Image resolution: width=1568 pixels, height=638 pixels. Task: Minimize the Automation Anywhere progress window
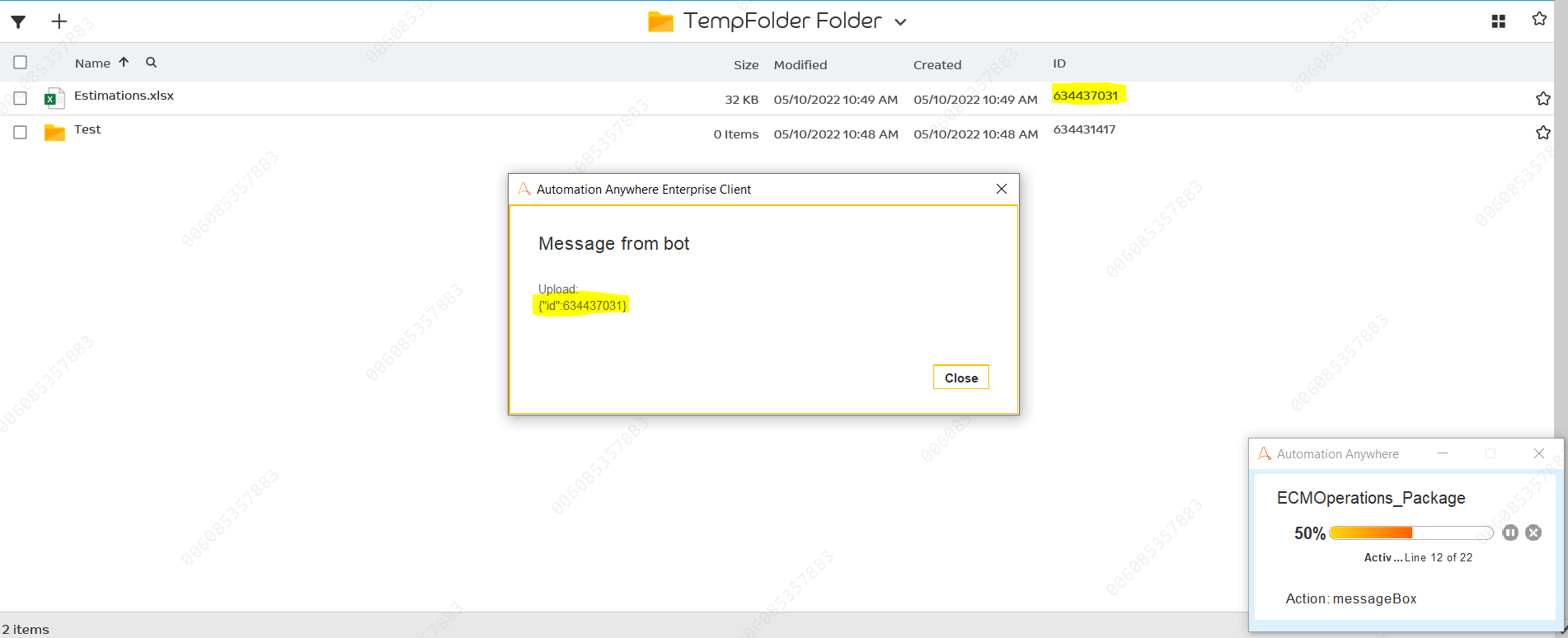point(1443,453)
